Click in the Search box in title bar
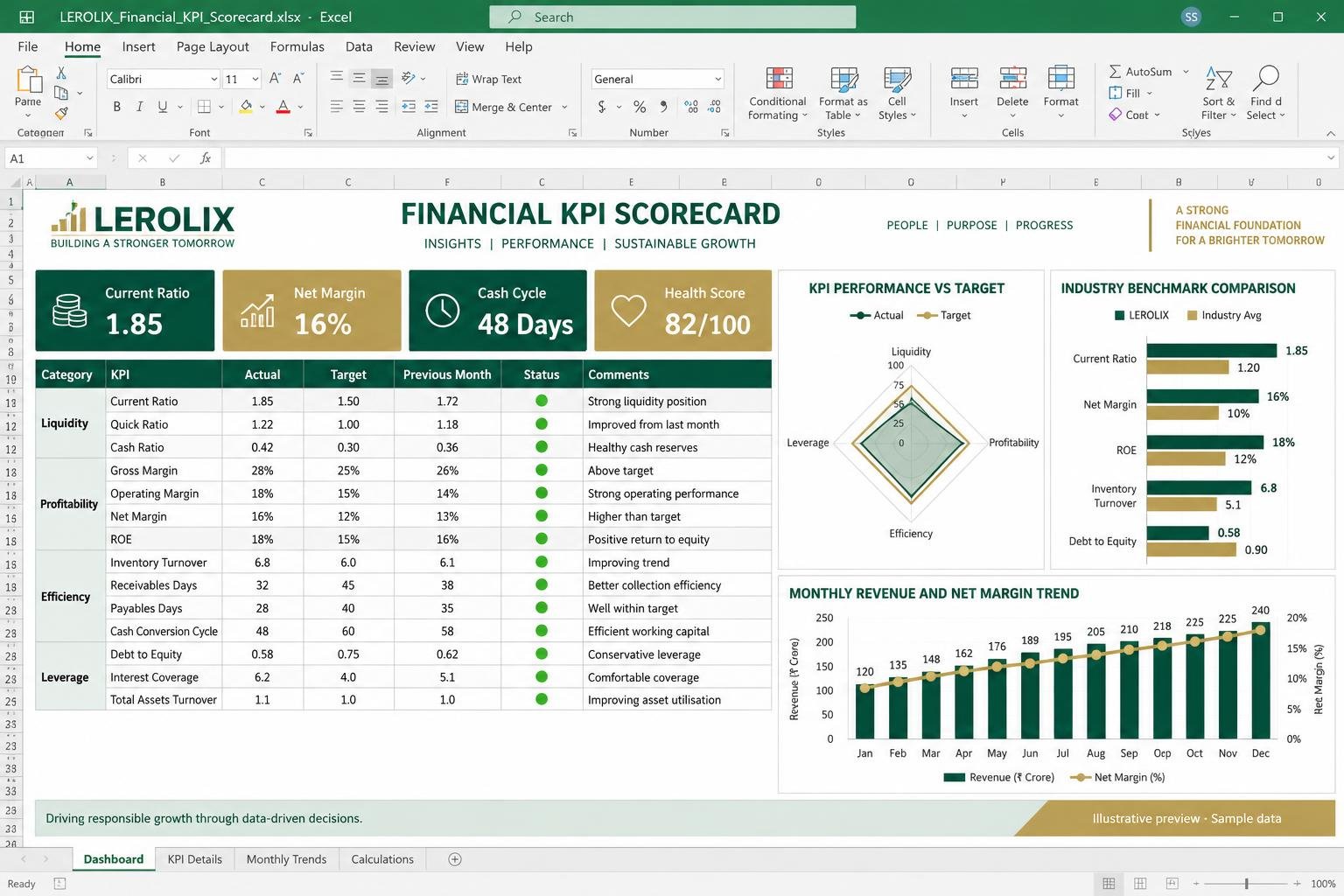This screenshot has height=896, width=1344. pyautogui.click(x=672, y=17)
